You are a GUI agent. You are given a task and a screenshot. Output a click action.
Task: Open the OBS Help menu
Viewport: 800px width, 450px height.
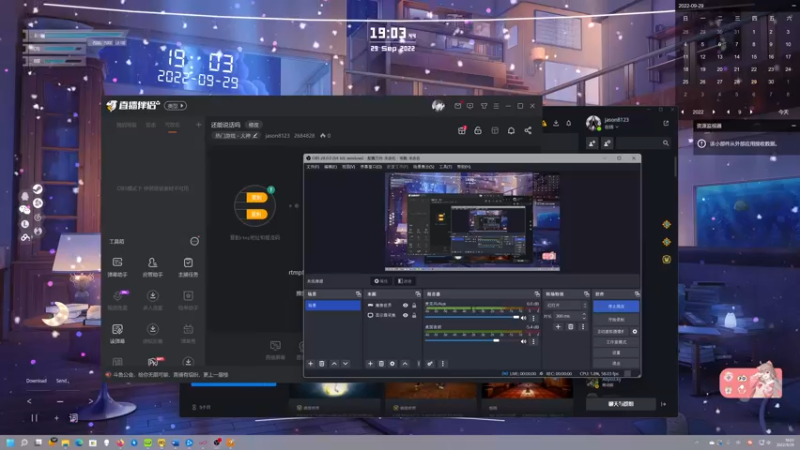(464, 167)
